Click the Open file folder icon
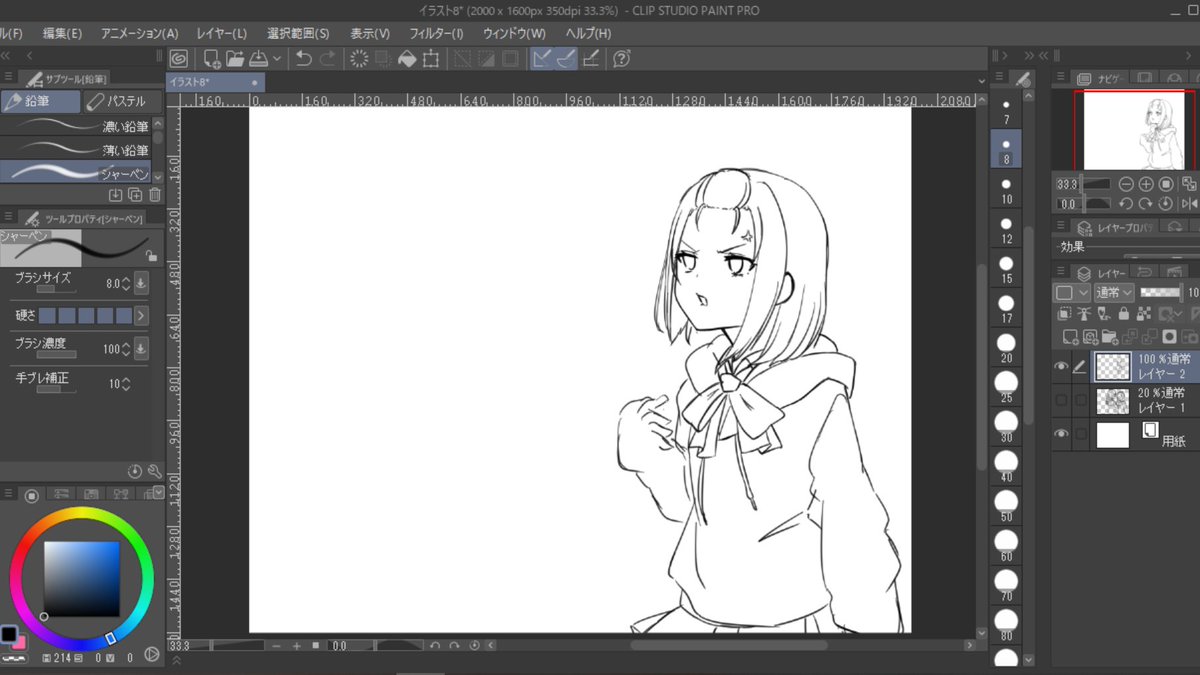This screenshot has height=675, width=1200. 235,59
